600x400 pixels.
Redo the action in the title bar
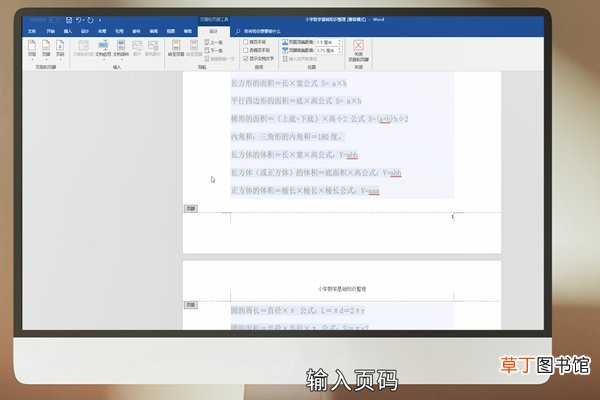[x=91, y=20]
